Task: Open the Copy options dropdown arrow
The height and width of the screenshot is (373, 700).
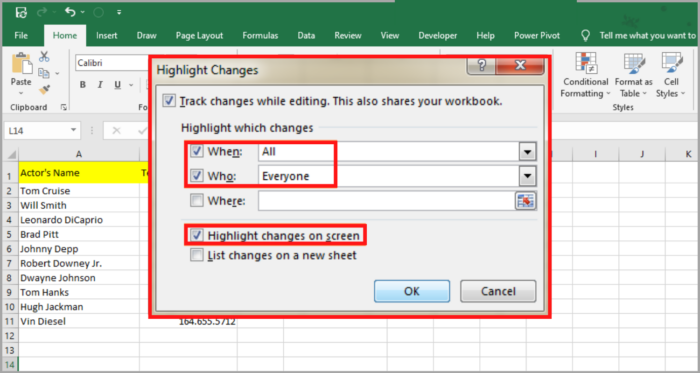Action: pos(57,73)
